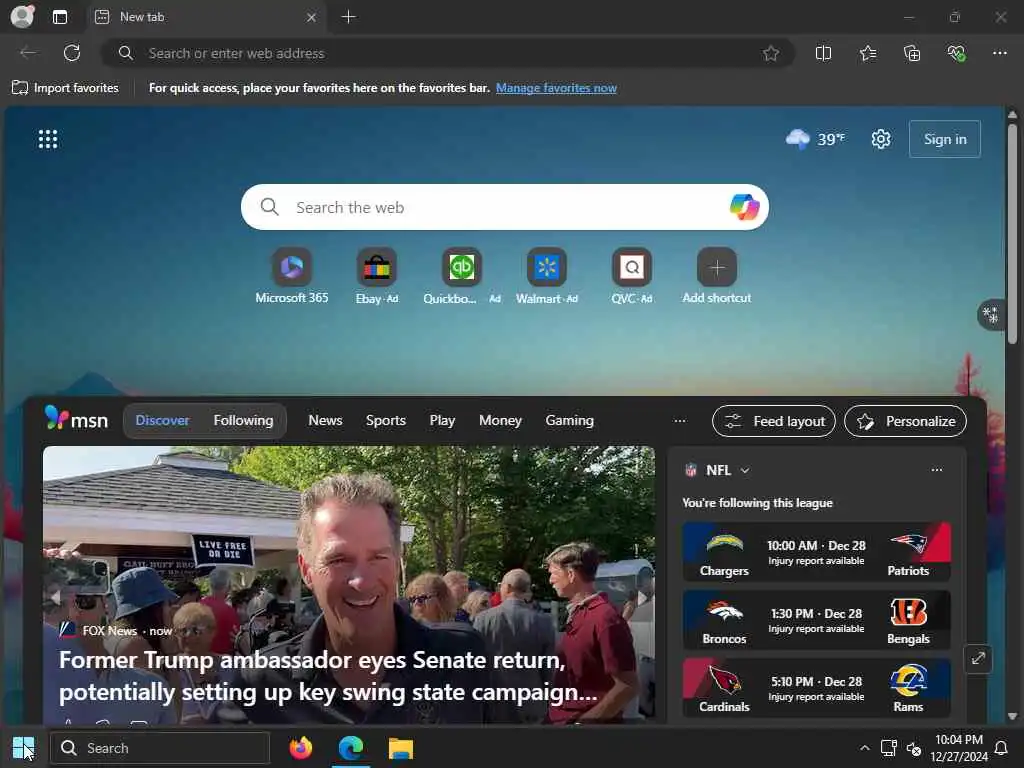Open the notification bell icon
The height and width of the screenshot is (768, 1024).
1000,748
